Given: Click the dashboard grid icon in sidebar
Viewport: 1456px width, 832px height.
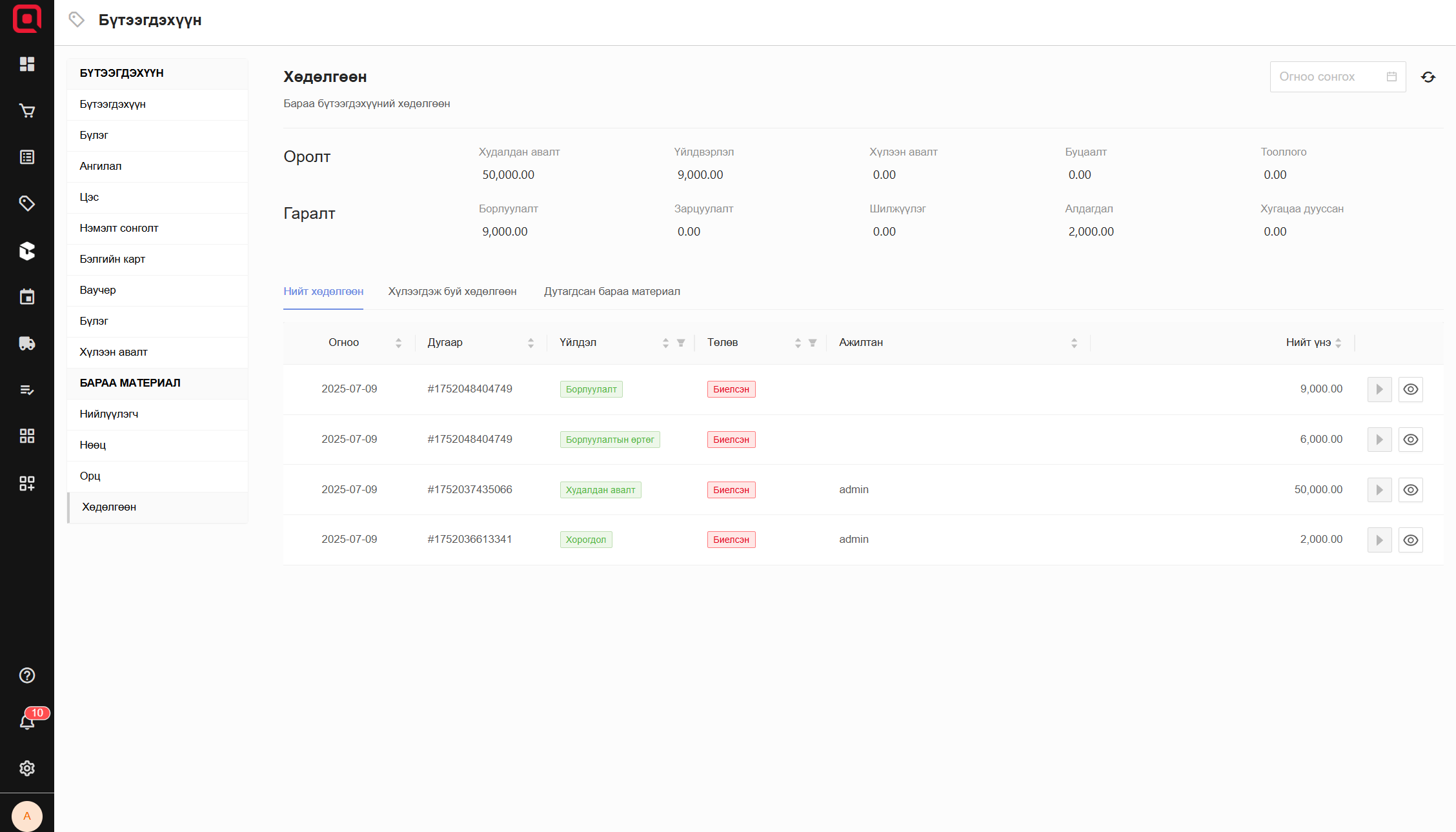Looking at the screenshot, I should [26, 64].
